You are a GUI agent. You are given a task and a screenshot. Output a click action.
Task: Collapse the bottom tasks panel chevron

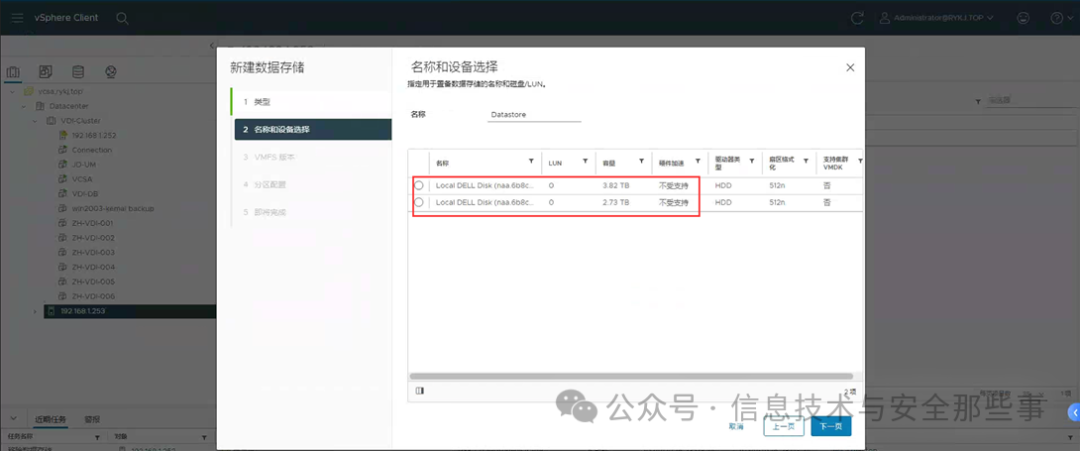[14, 419]
